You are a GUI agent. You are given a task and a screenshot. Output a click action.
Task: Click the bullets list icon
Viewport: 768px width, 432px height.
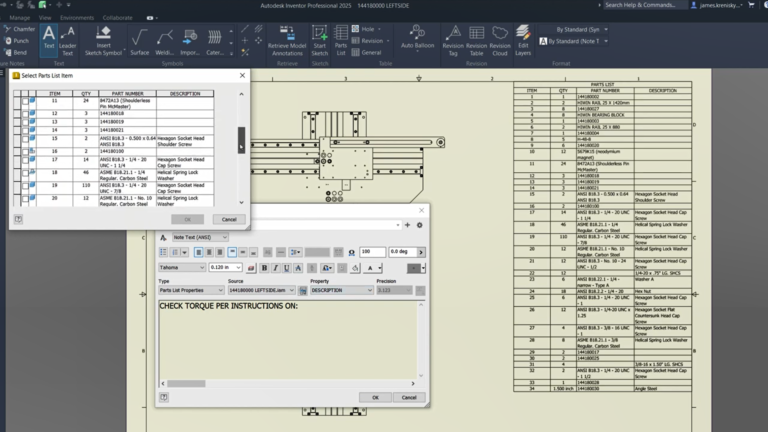(163, 252)
